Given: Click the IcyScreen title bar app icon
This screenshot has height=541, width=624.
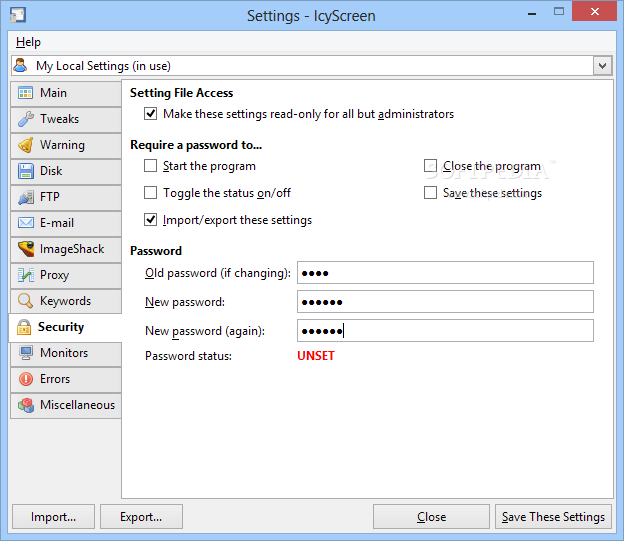Looking at the screenshot, I should click(x=18, y=15).
